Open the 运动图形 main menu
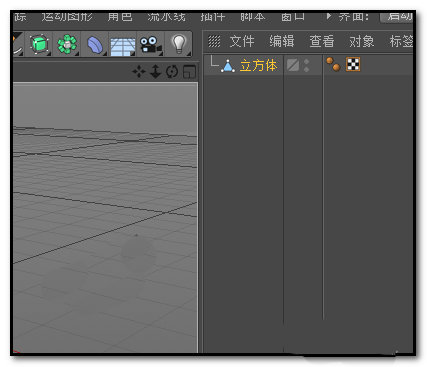 67,16
